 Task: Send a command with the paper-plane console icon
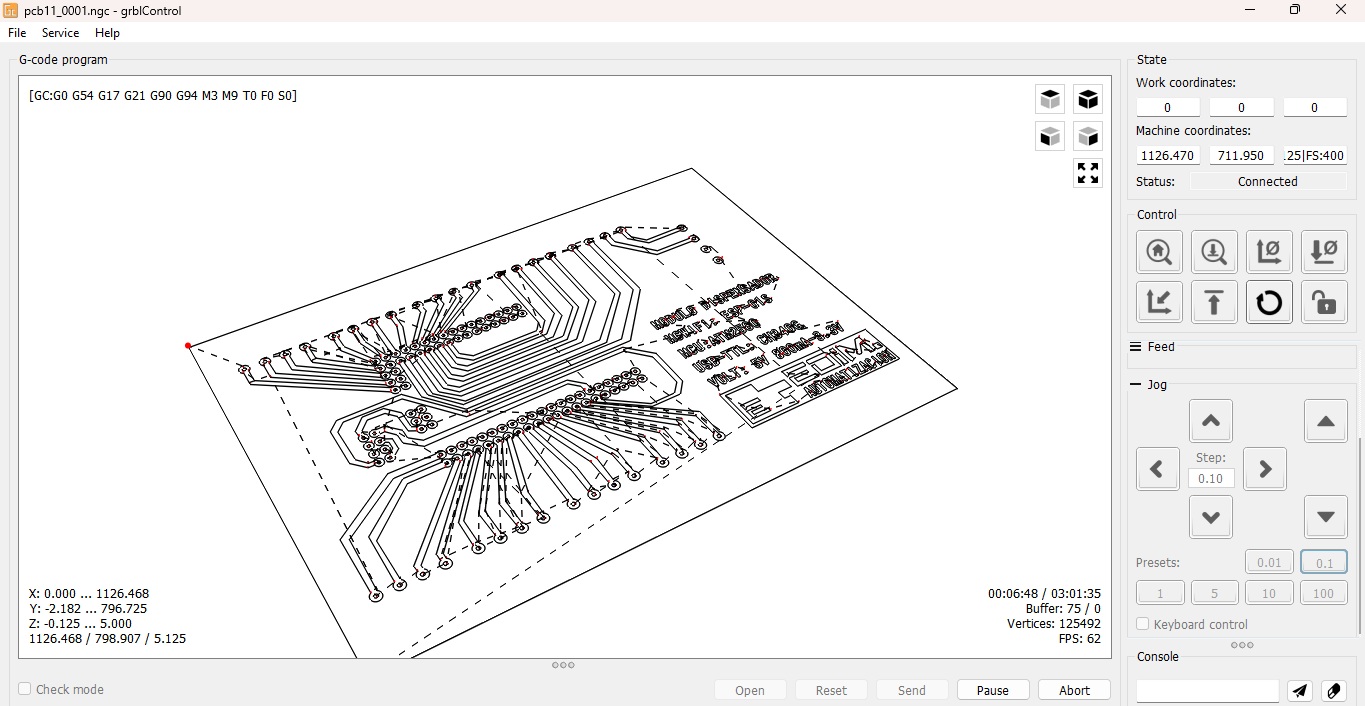[x=1299, y=691]
